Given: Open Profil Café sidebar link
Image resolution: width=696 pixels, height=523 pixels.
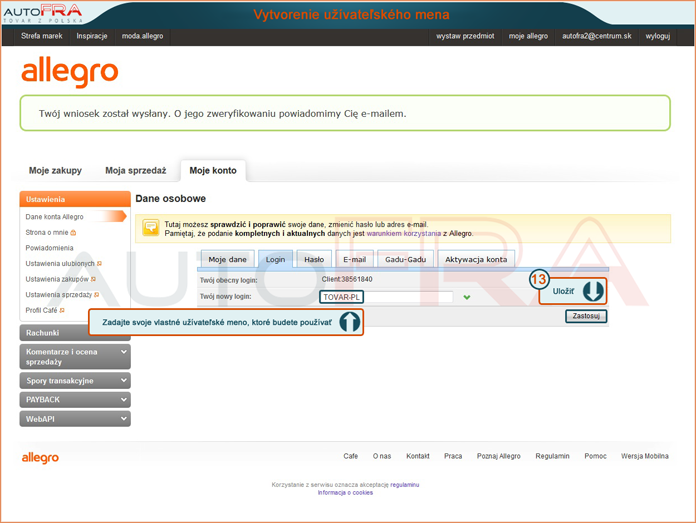Looking at the screenshot, I should 41,310.
